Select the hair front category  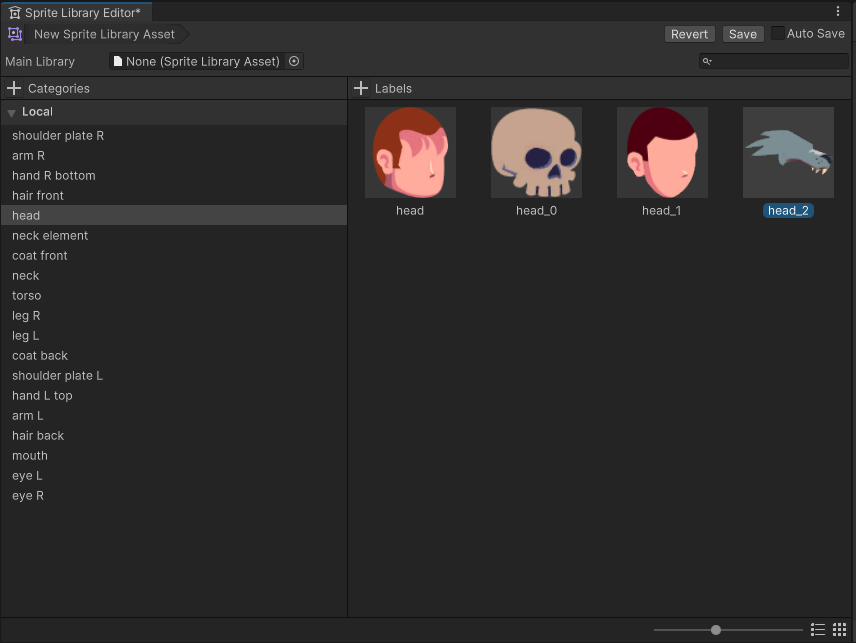coord(38,195)
